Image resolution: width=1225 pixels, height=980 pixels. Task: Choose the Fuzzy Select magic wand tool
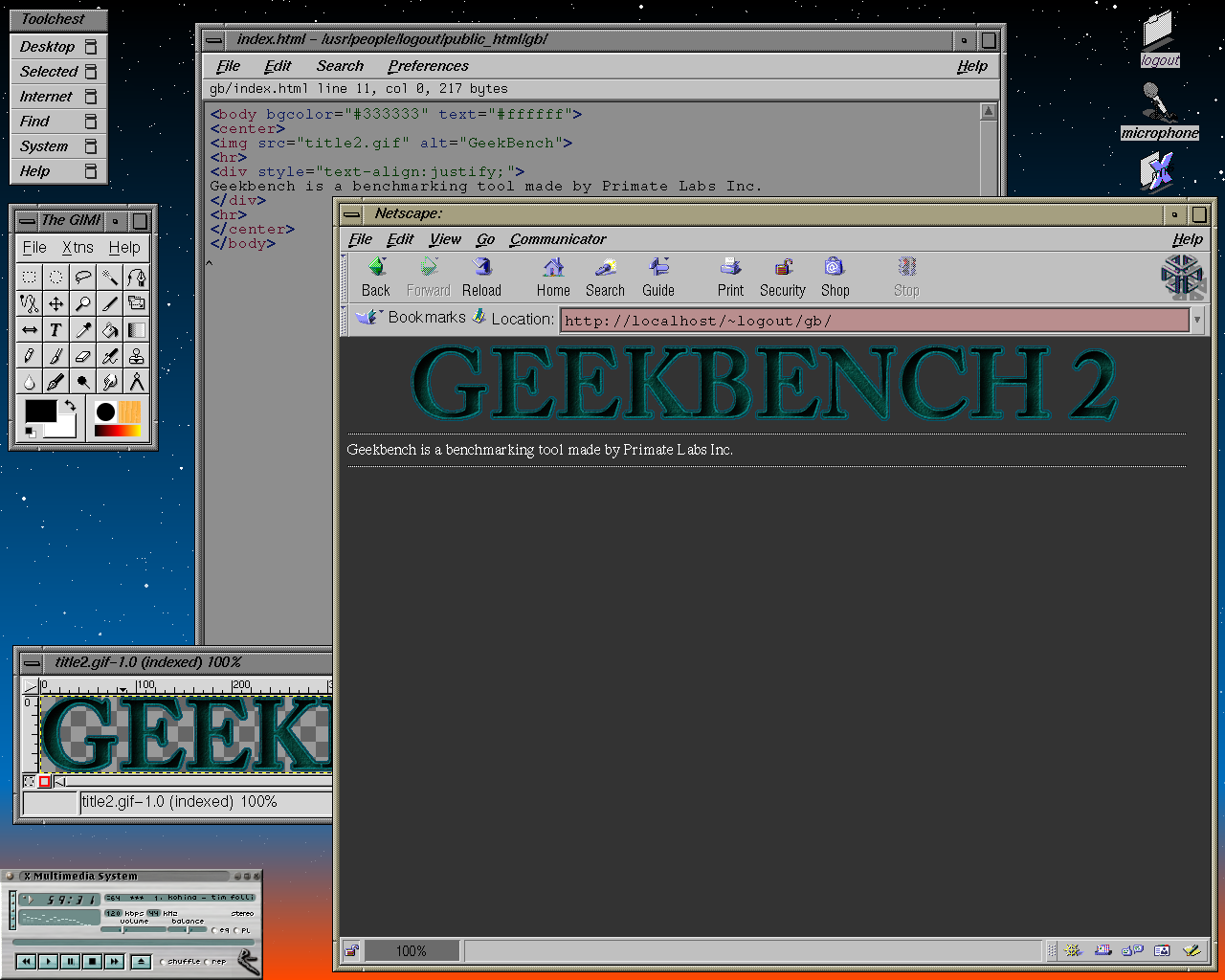(110, 278)
